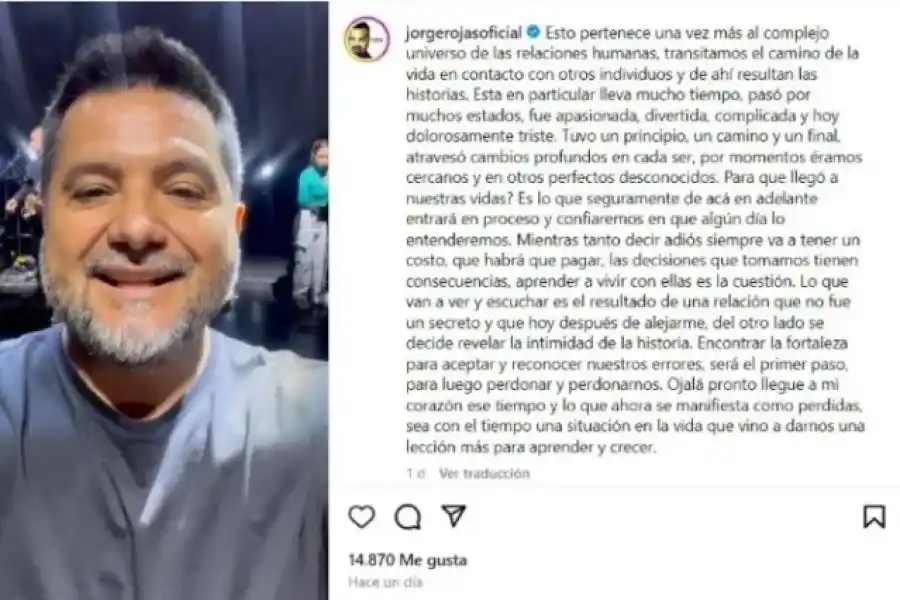Like the post with the heart icon
The image size is (900, 600).
pos(362,517)
